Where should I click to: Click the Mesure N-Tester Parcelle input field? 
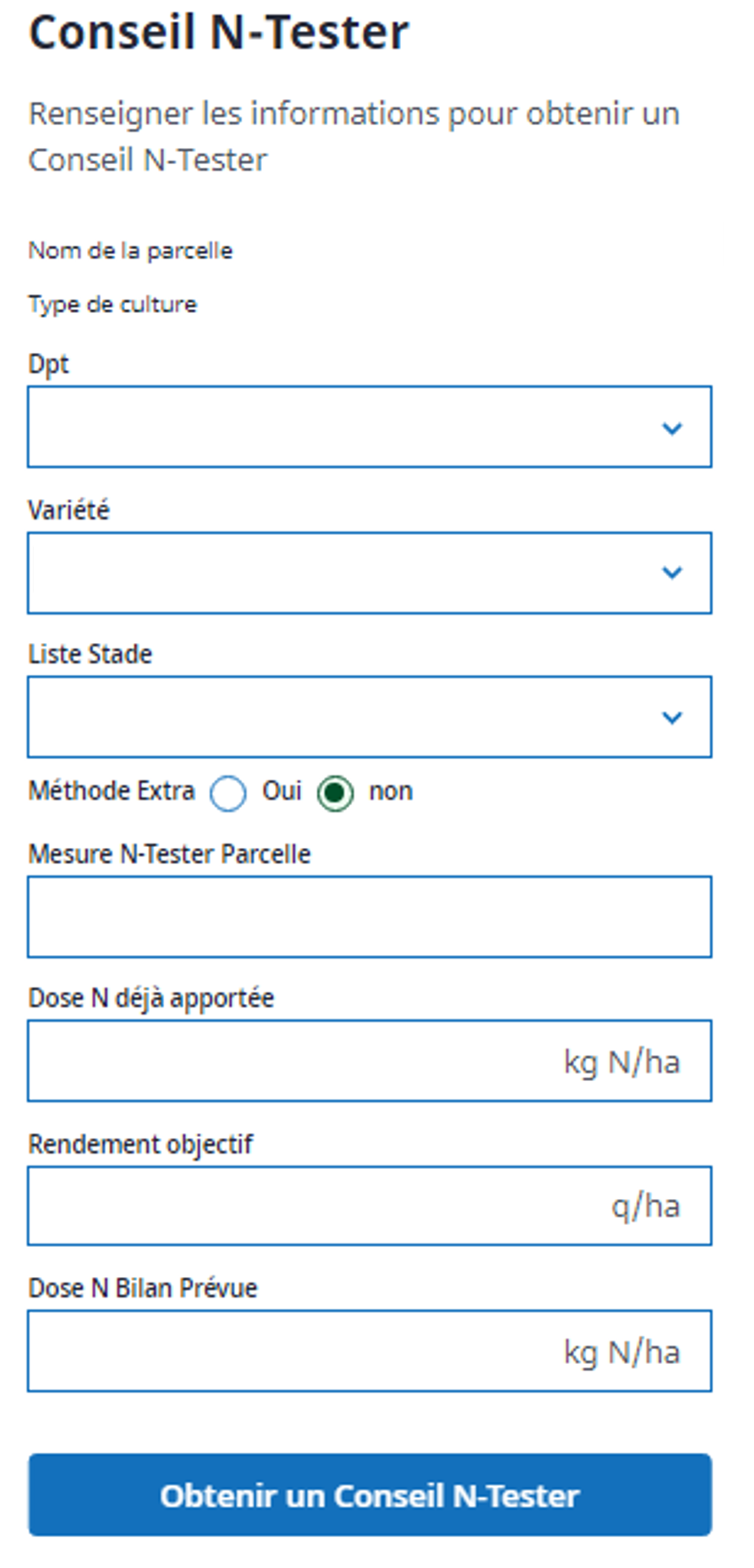369,916
